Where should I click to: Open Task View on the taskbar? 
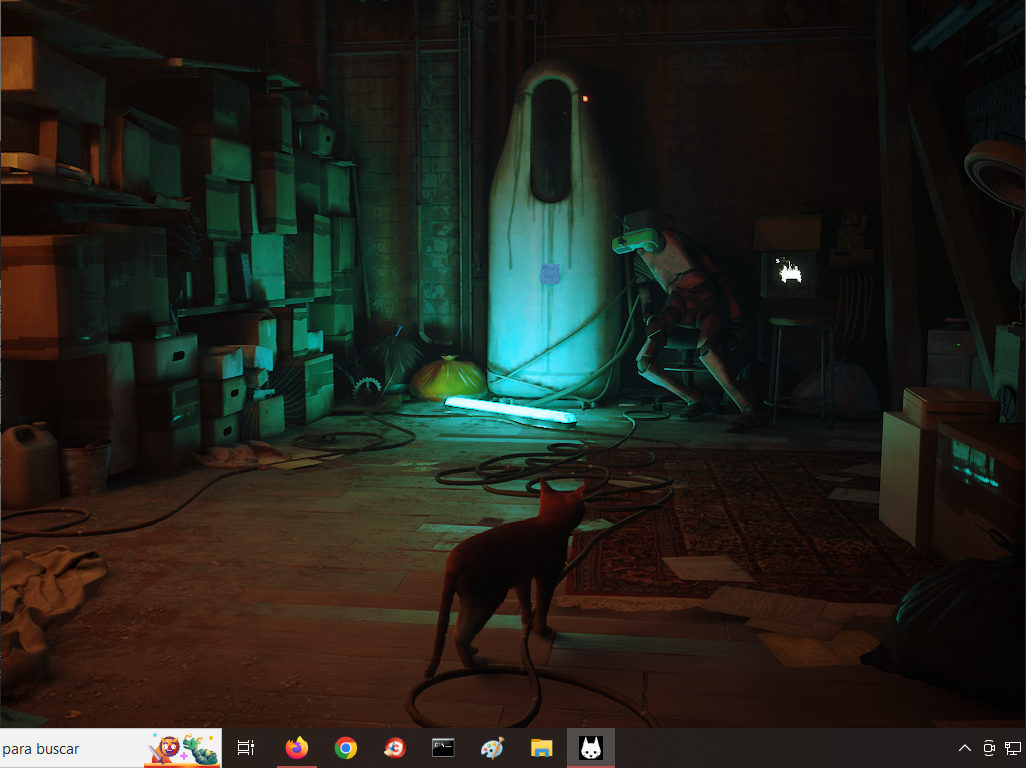point(246,748)
